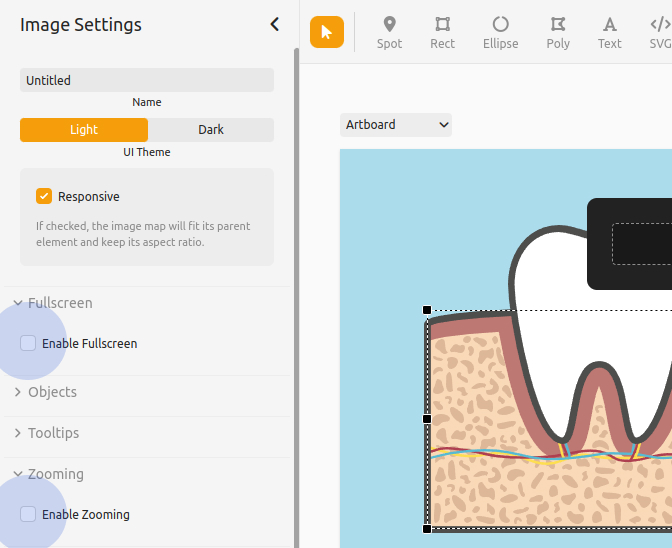The width and height of the screenshot is (672, 548).
Task: Click the Image Settings heading
Action: 81,25
